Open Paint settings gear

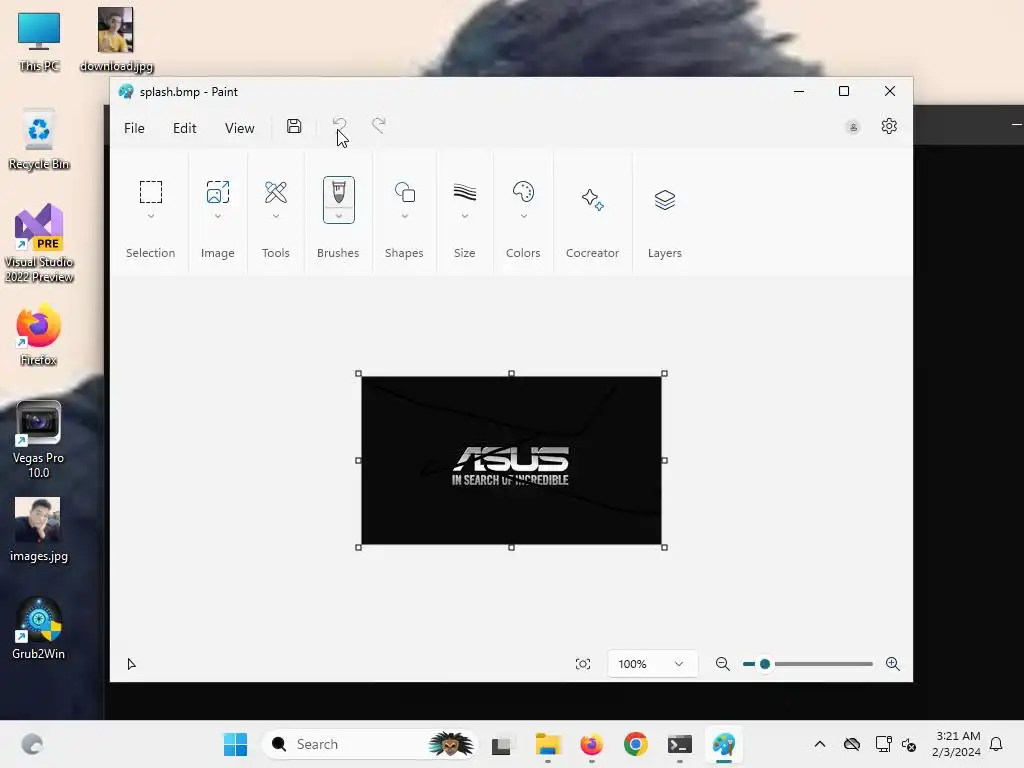coord(889,126)
